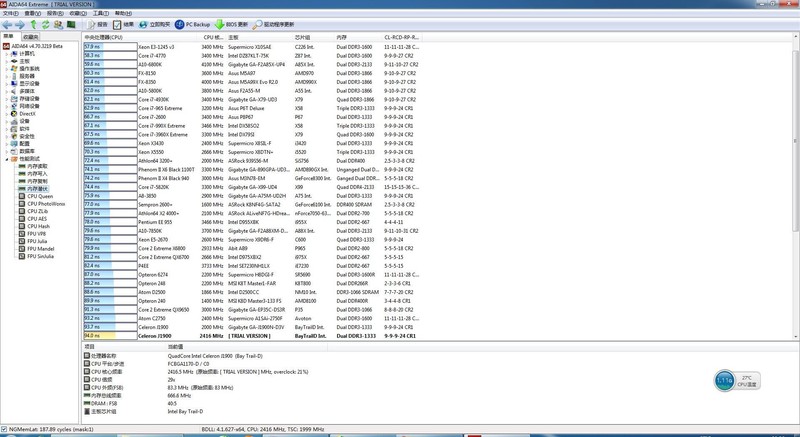
Task: Select the bold Celeron J1900 2416 MHz row
Action: point(253,336)
